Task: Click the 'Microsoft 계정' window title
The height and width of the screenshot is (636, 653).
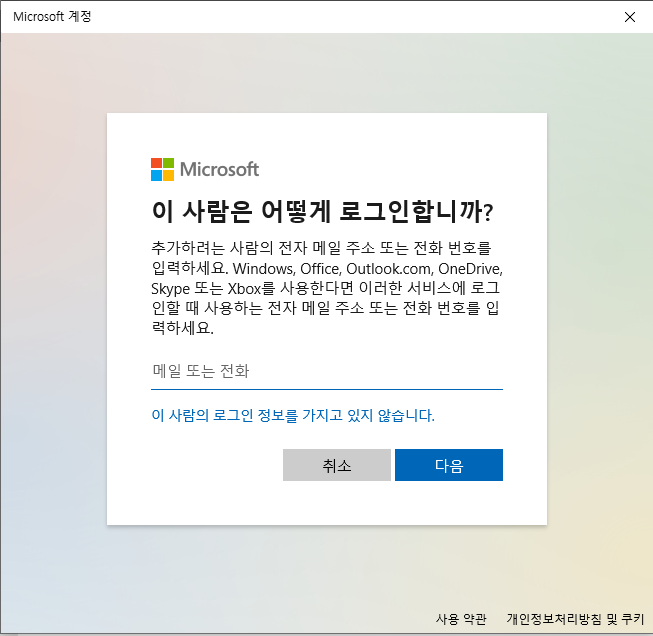Action: [x=52, y=17]
